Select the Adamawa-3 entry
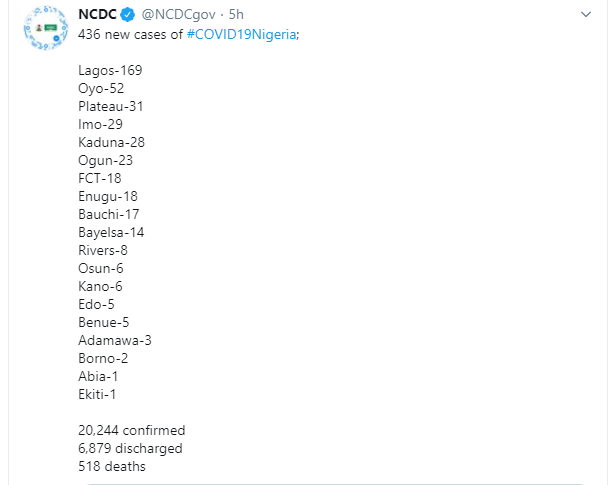Screen dimensions: 609x485 click(115, 340)
